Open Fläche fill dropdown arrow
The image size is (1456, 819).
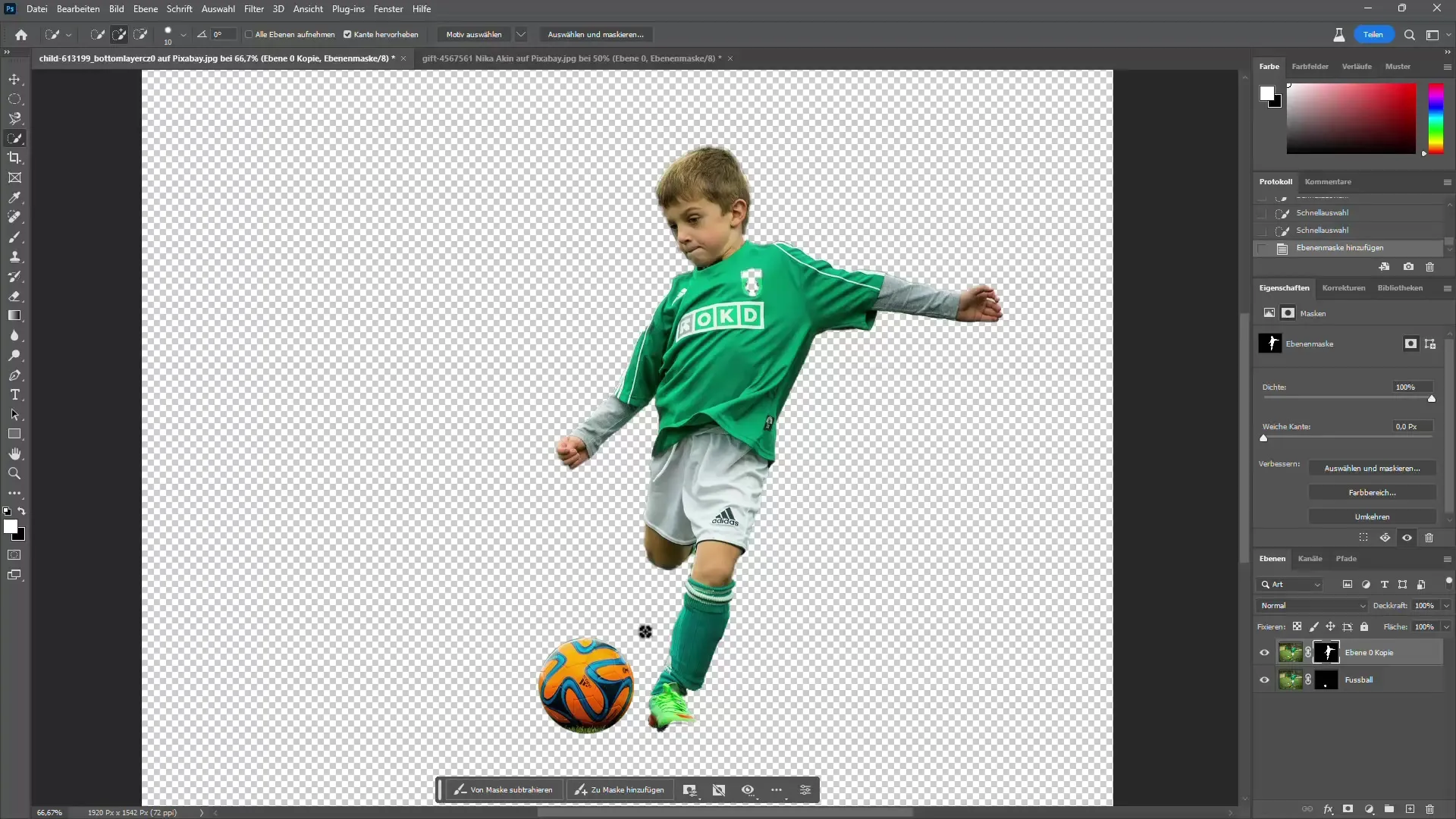(1446, 627)
